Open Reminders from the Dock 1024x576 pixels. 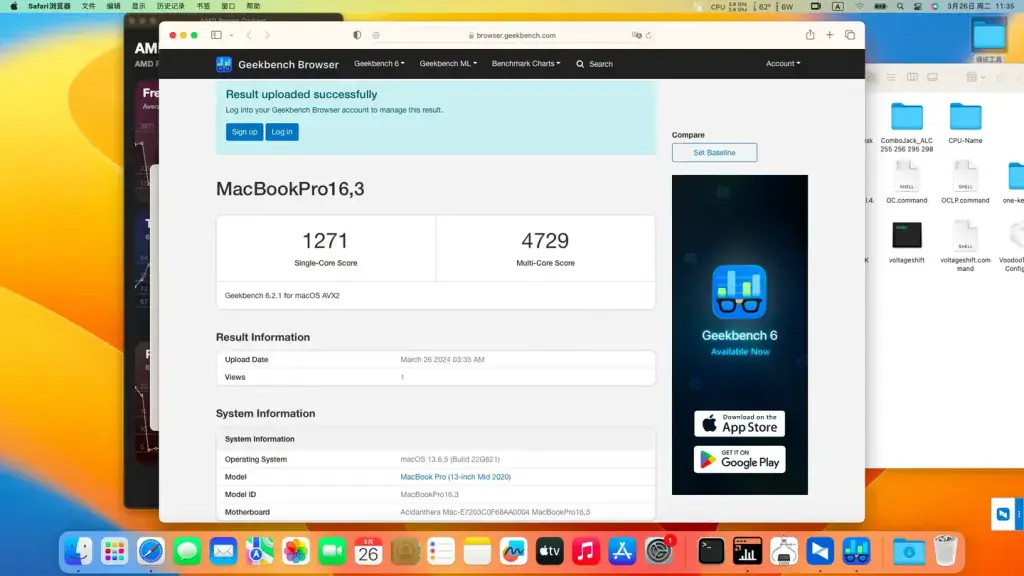[441, 551]
